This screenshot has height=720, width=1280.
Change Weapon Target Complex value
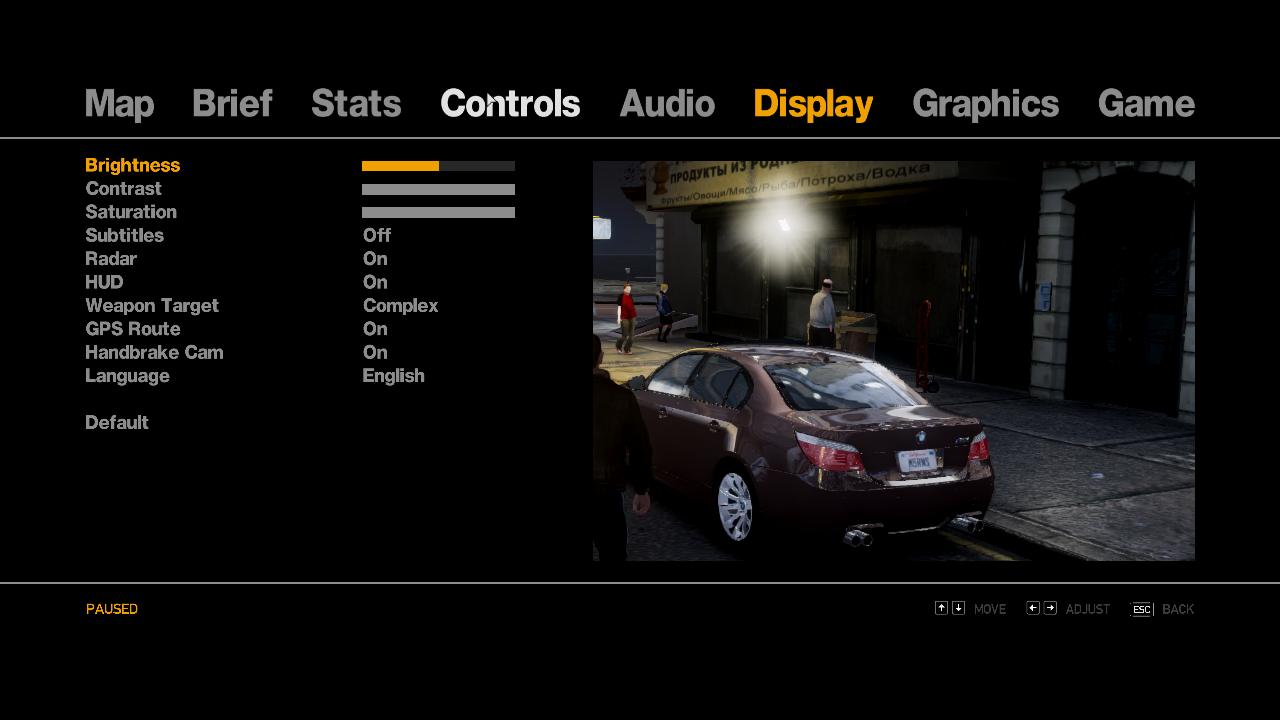tap(400, 306)
